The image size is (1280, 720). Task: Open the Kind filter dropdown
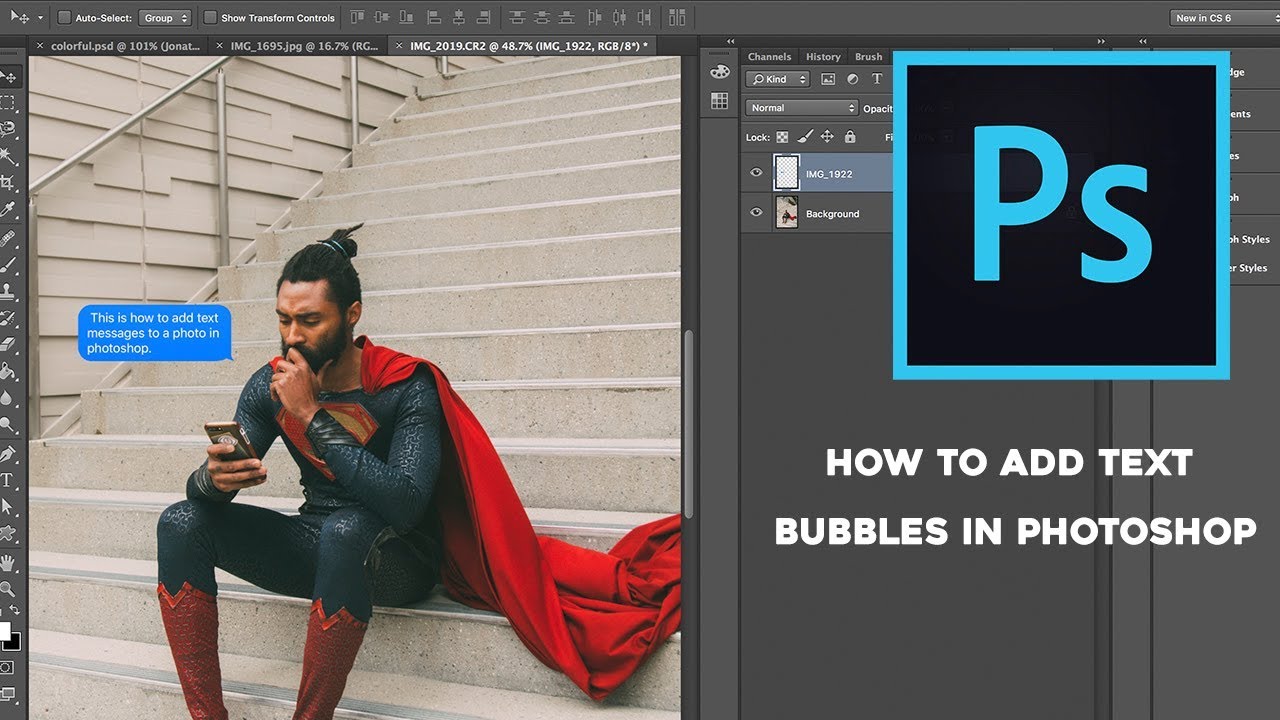click(778, 79)
